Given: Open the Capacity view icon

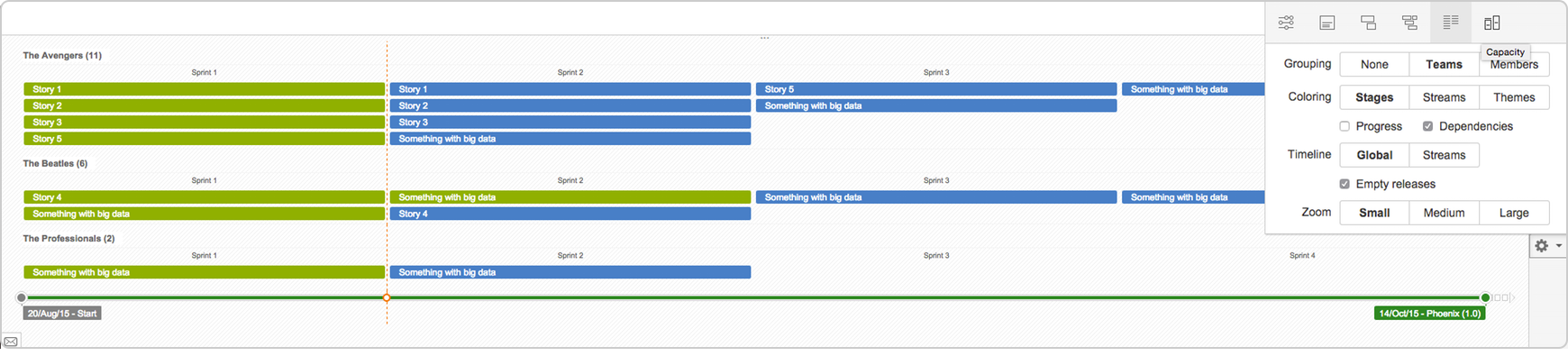Looking at the screenshot, I should [1492, 23].
